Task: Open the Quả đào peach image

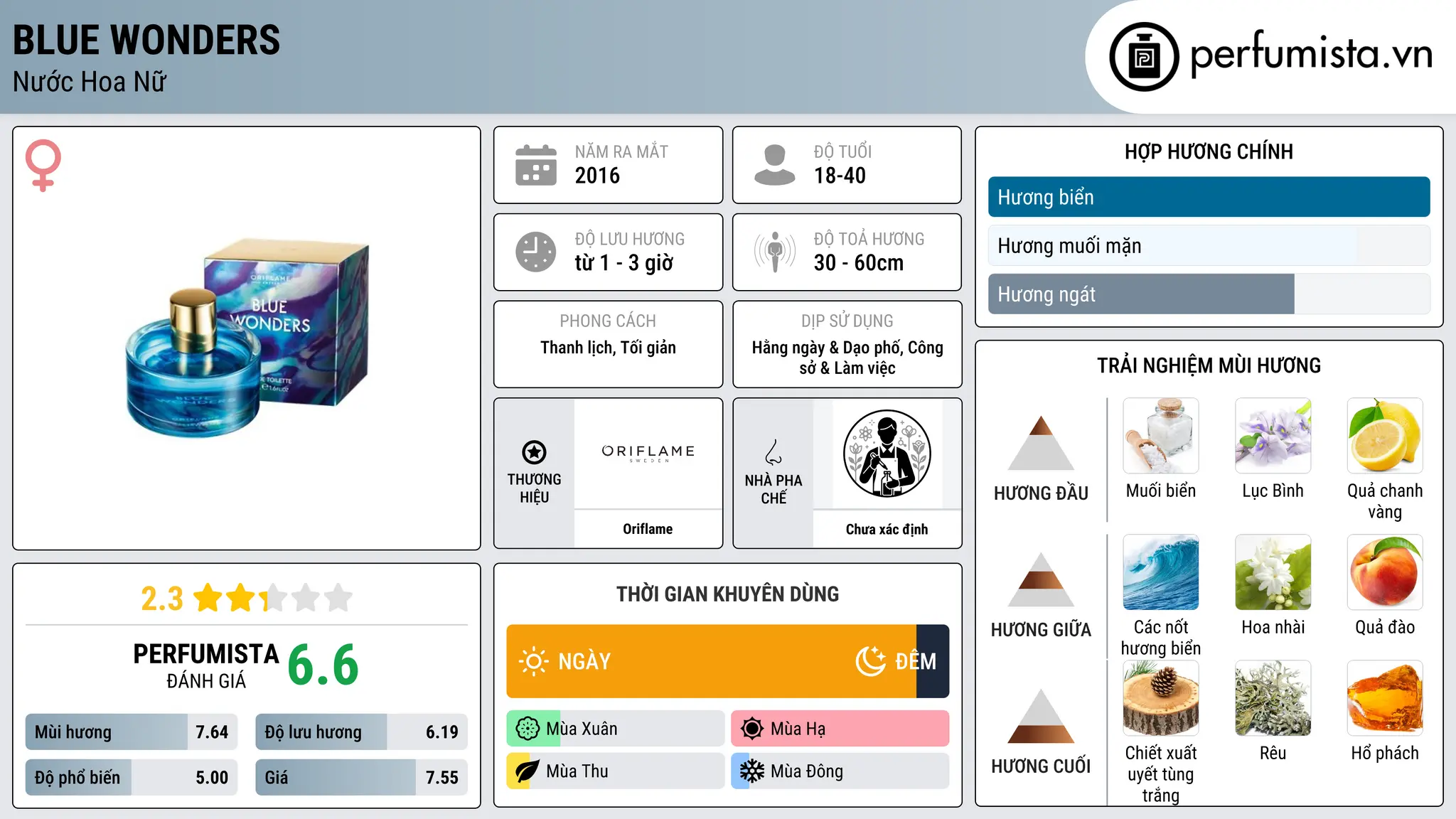Action: click(x=1385, y=572)
